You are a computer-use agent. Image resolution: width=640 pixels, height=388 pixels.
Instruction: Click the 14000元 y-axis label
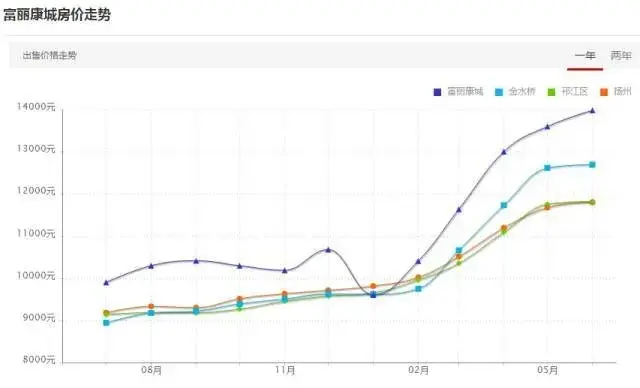(36, 107)
